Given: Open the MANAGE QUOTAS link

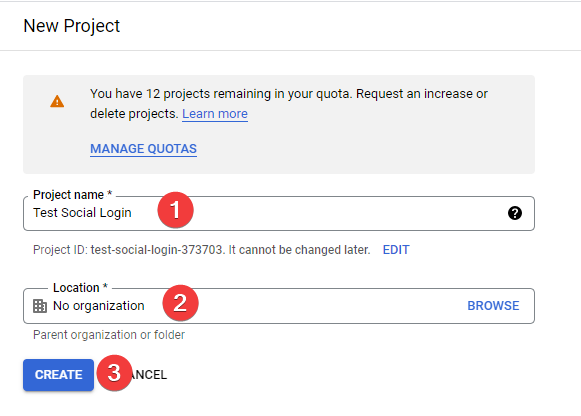Looking at the screenshot, I should 143,149.
